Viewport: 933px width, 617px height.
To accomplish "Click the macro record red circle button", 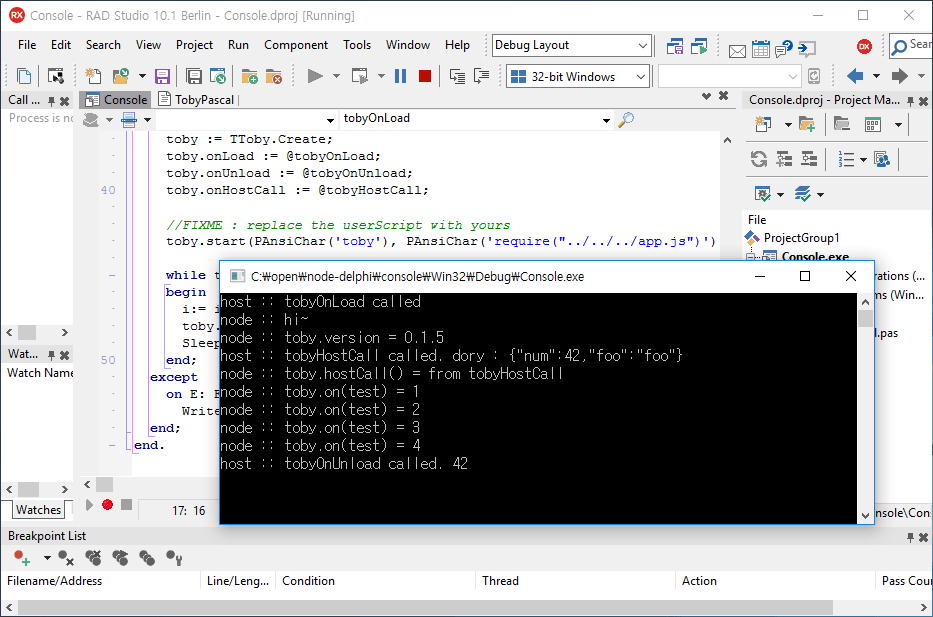I will tap(107, 505).
